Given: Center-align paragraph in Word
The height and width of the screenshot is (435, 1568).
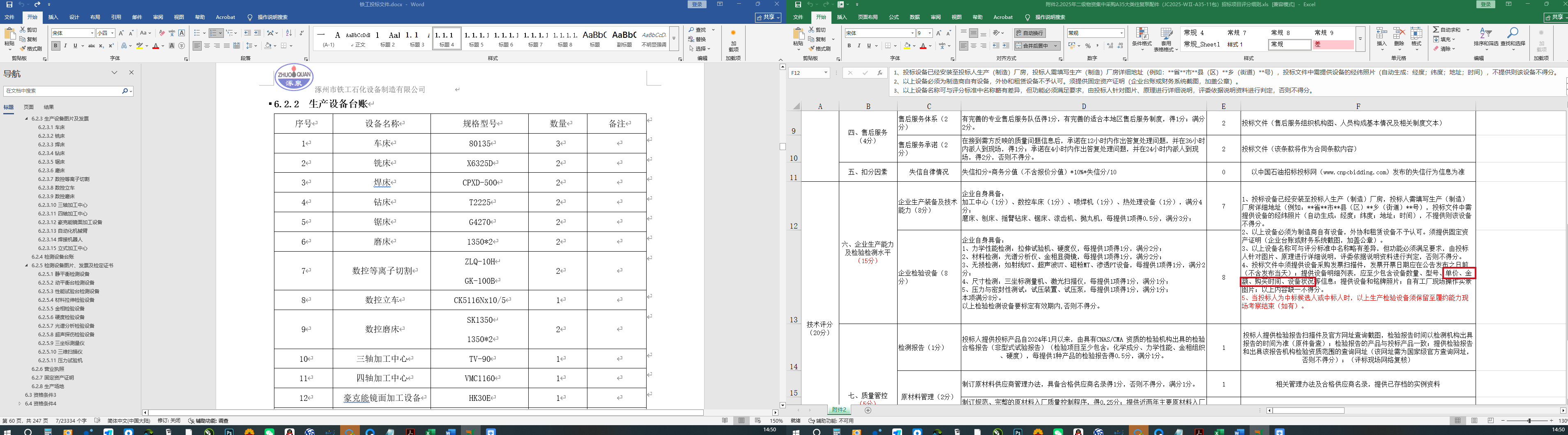Looking at the screenshot, I should pos(207,46).
